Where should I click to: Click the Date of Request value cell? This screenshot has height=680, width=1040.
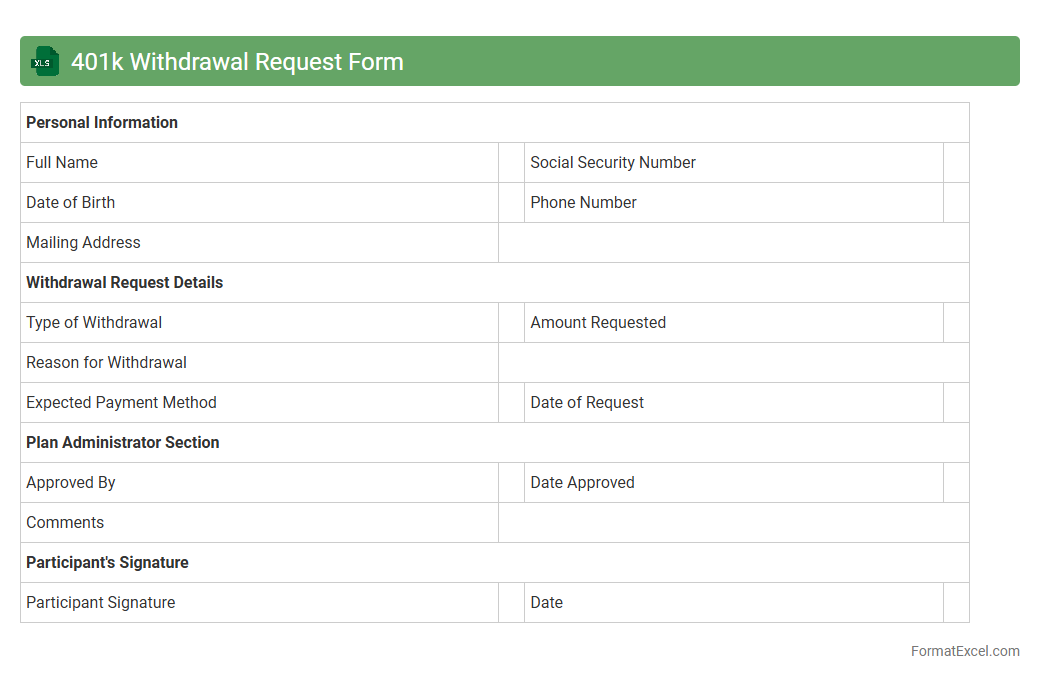(956, 403)
